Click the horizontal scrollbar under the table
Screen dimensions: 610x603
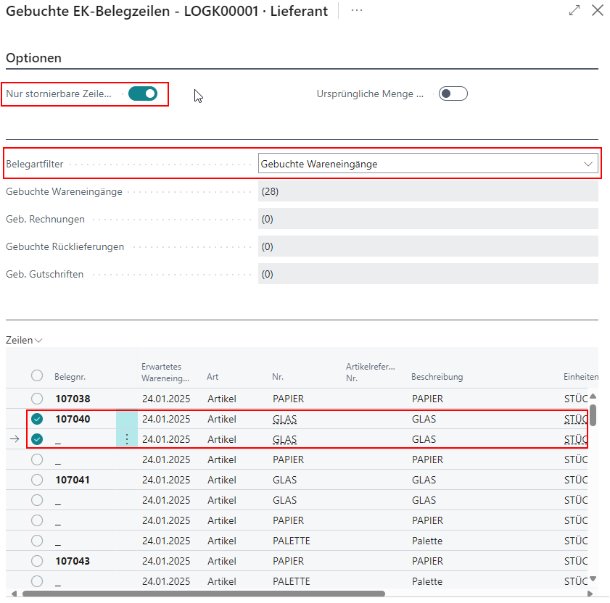(300, 594)
